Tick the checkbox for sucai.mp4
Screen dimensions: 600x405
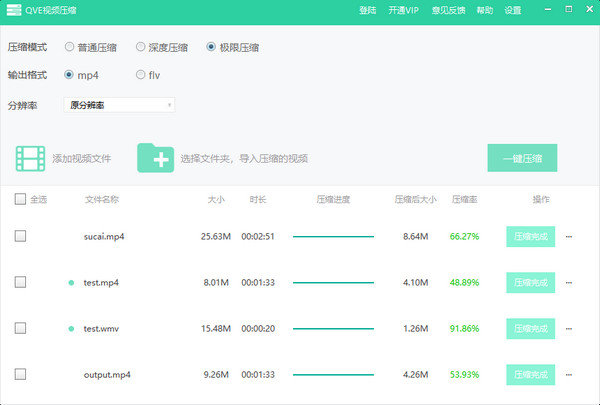[x=20, y=236]
